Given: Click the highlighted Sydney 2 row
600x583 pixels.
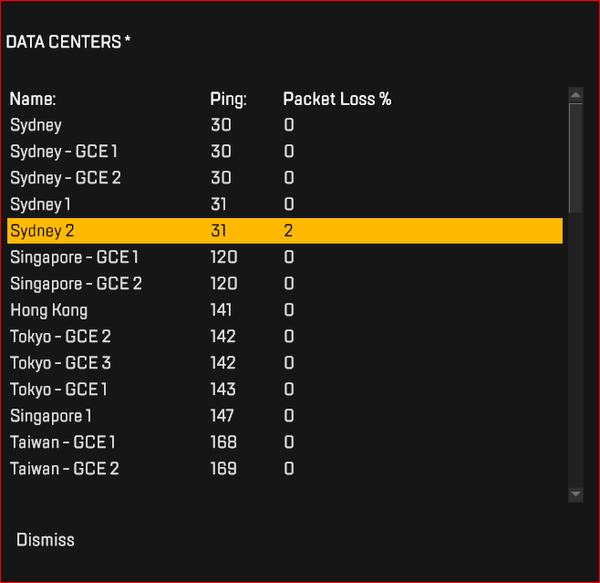Looking at the screenshot, I should click(x=284, y=231).
